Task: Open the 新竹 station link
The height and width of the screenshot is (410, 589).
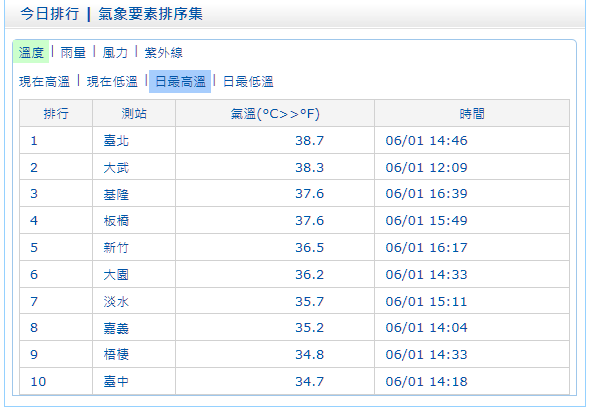Action: (x=116, y=248)
